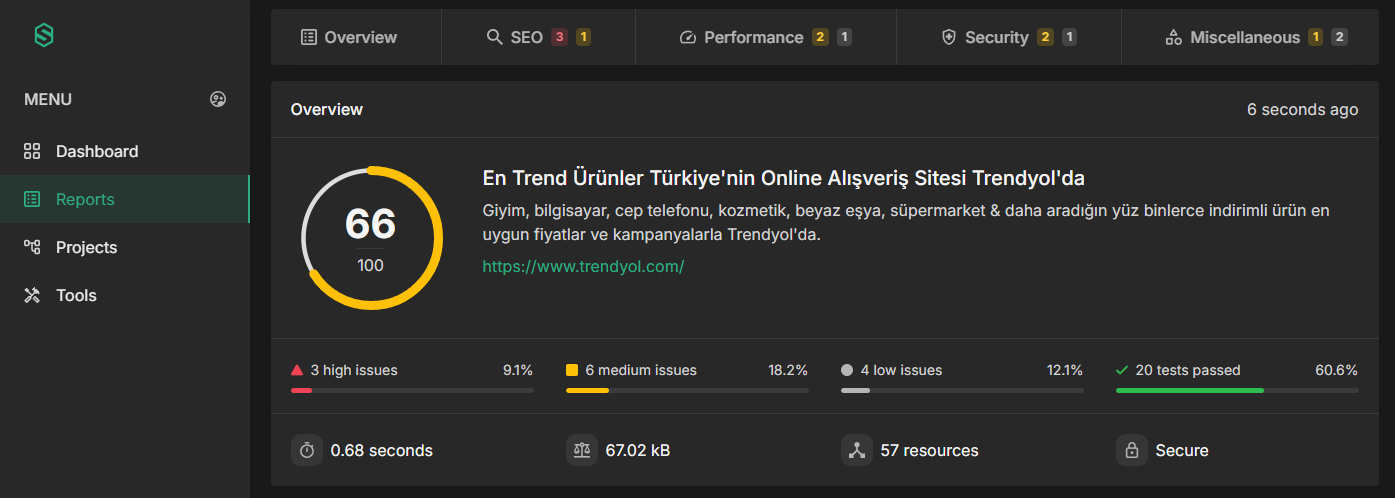Click the theme icon beside MENU
1395x498 pixels.
tap(218, 99)
